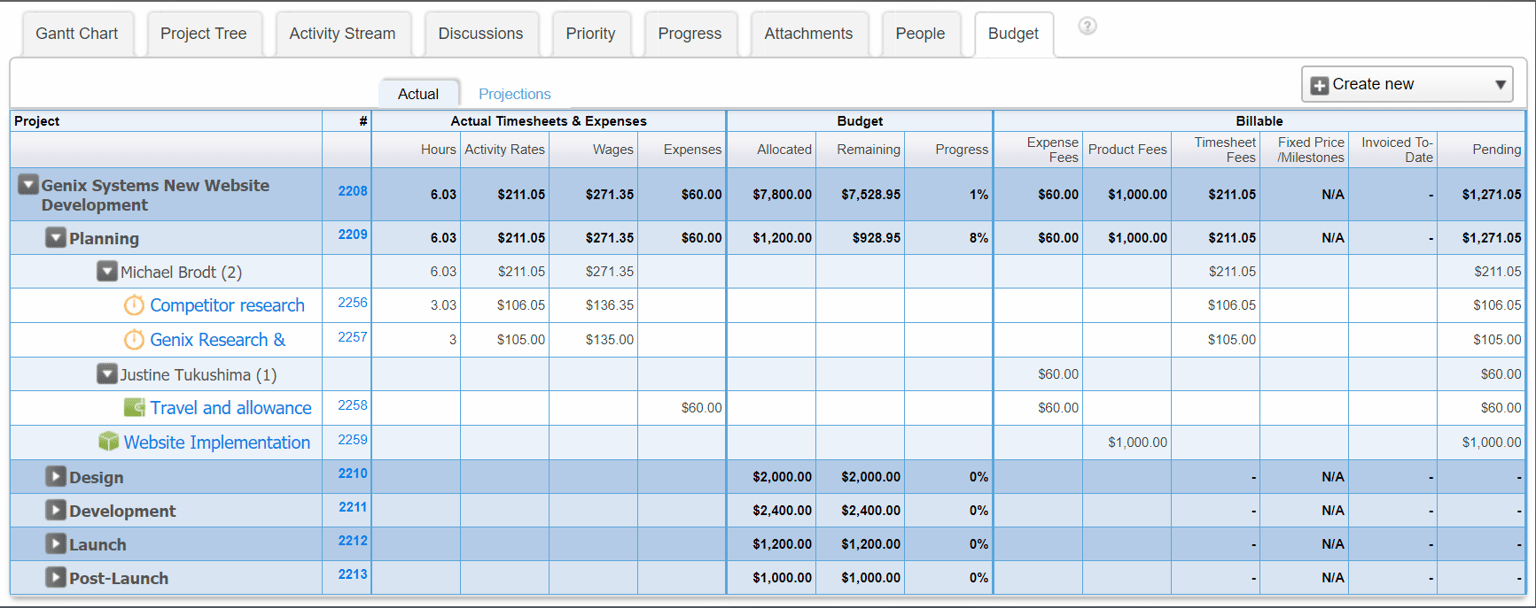This screenshot has width=1536, height=608.
Task: Collapse the Michael Brodt group
Action: click(108, 271)
